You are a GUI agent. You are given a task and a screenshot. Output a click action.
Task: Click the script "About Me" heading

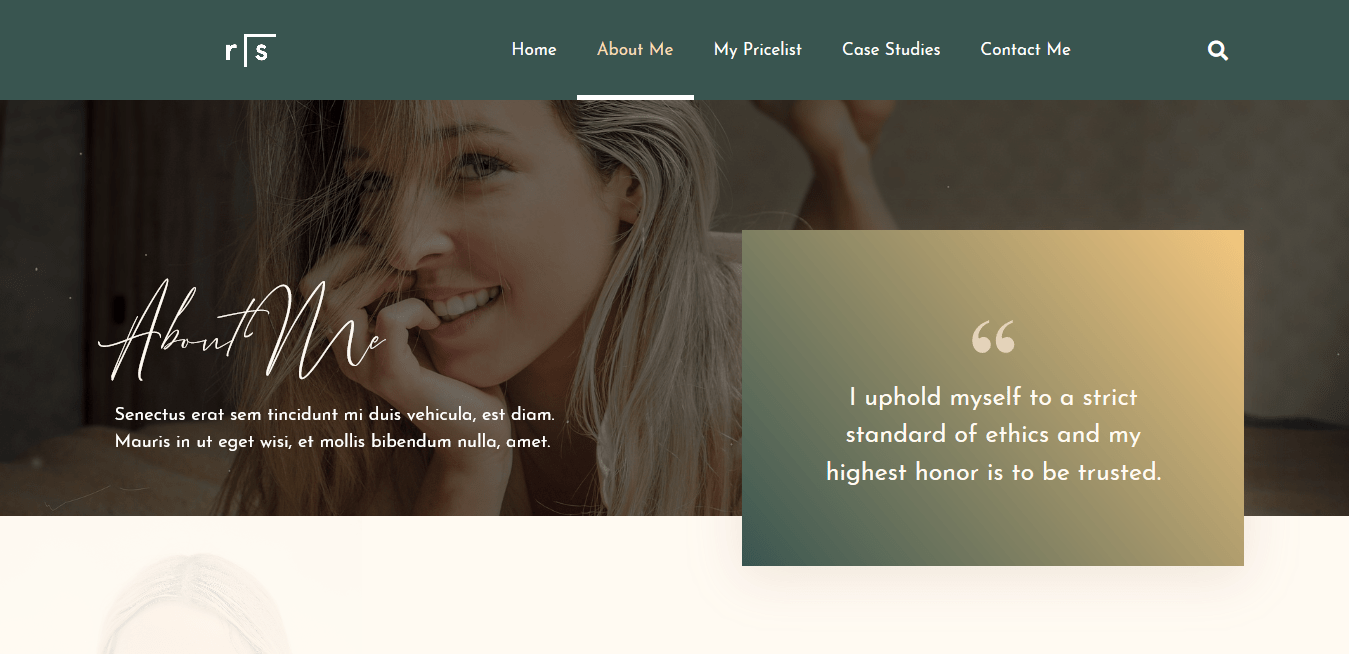tap(243, 333)
